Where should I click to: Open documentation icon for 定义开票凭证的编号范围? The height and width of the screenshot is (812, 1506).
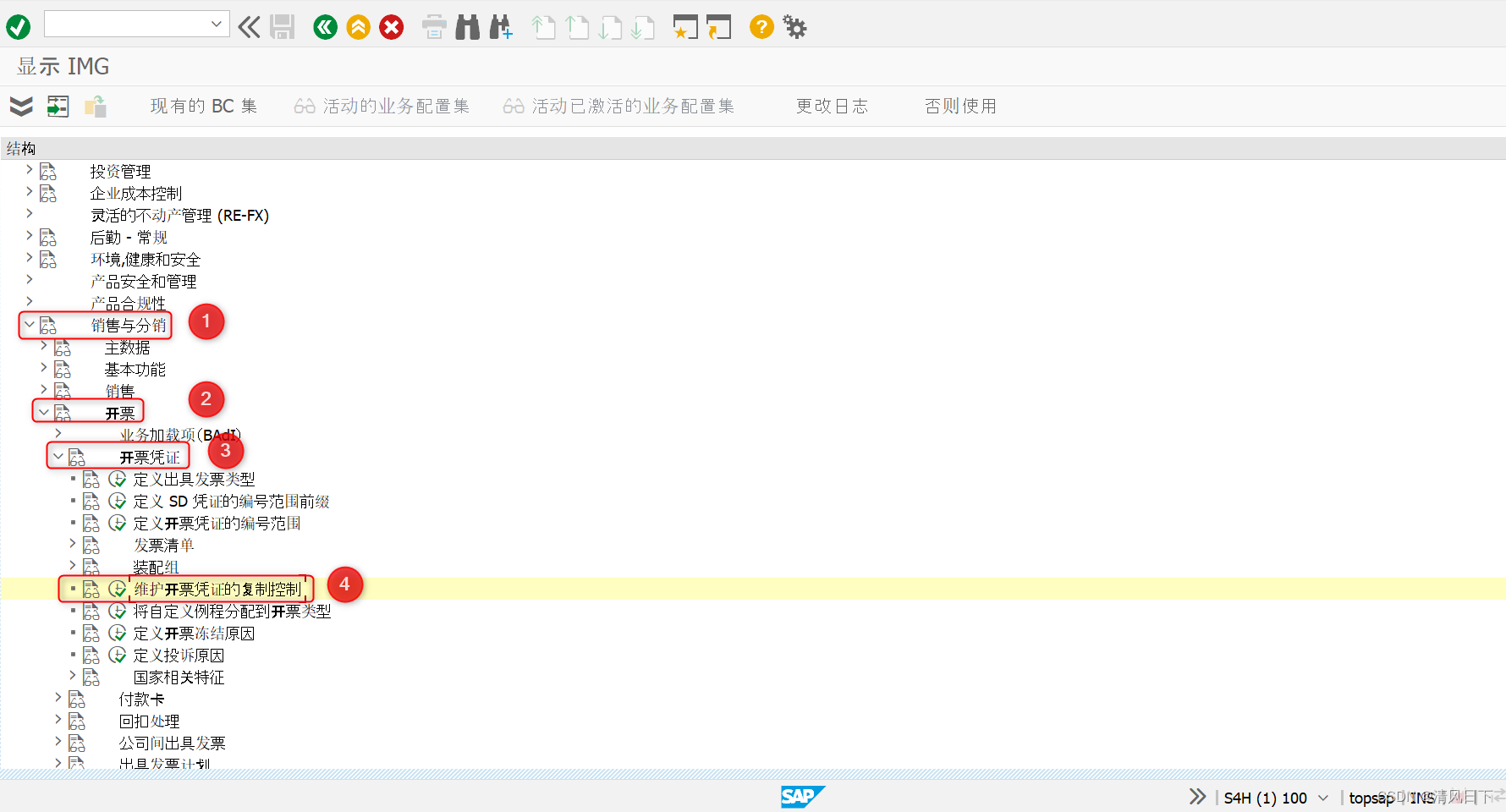tap(91, 523)
